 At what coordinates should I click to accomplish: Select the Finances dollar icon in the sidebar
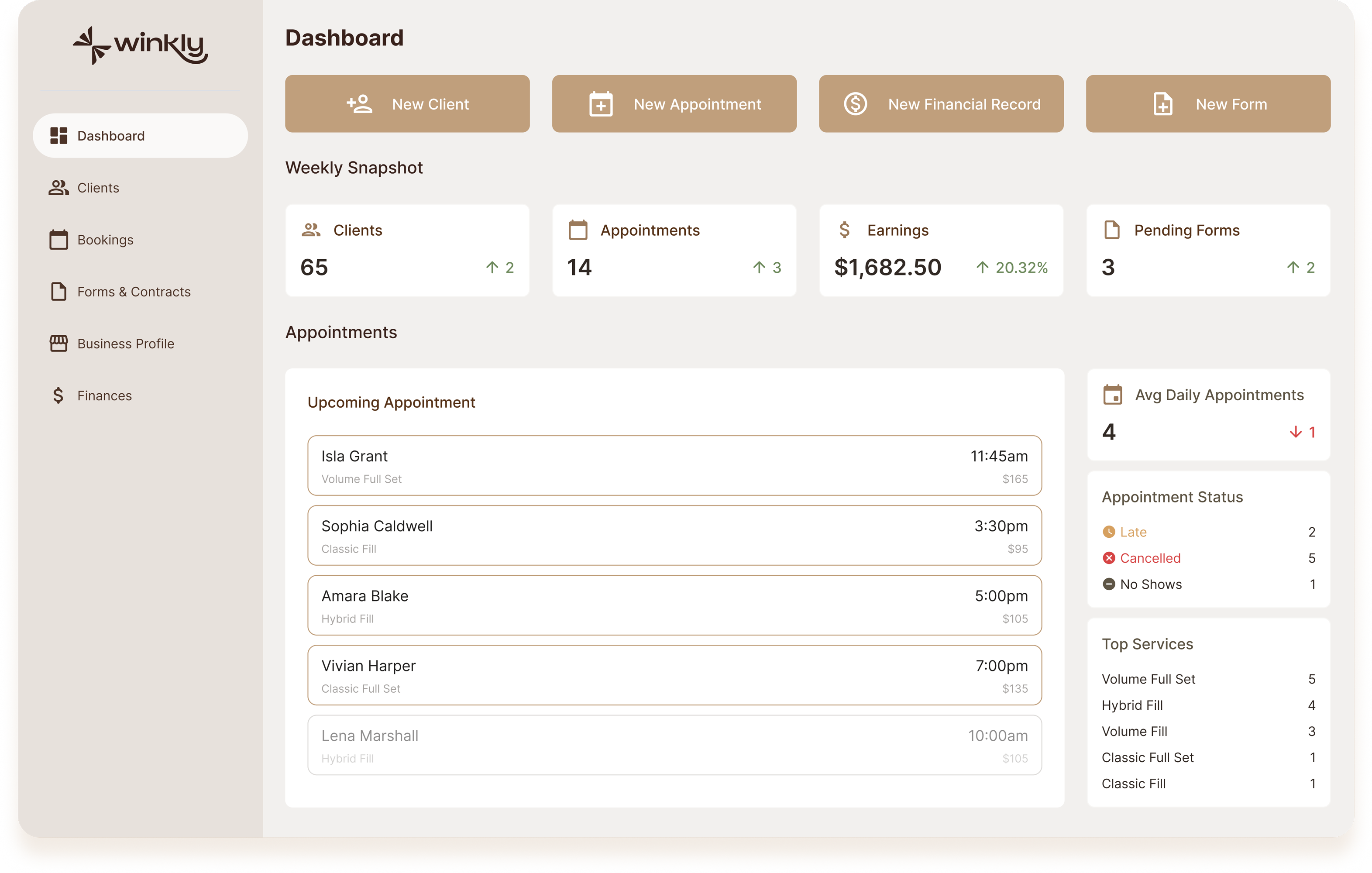pyautogui.click(x=58, y=395)
